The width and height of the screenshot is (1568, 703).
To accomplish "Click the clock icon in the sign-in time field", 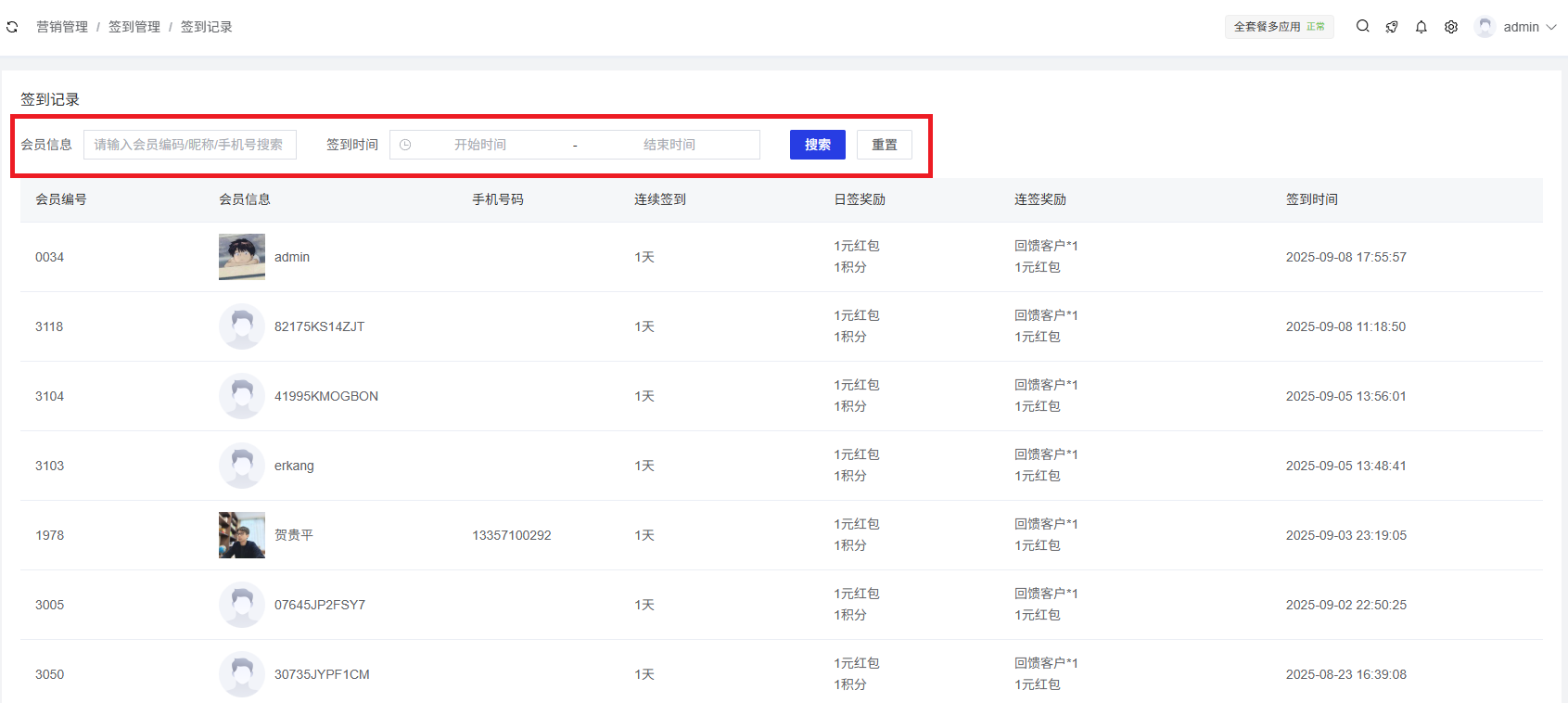I will click(405, 145).
